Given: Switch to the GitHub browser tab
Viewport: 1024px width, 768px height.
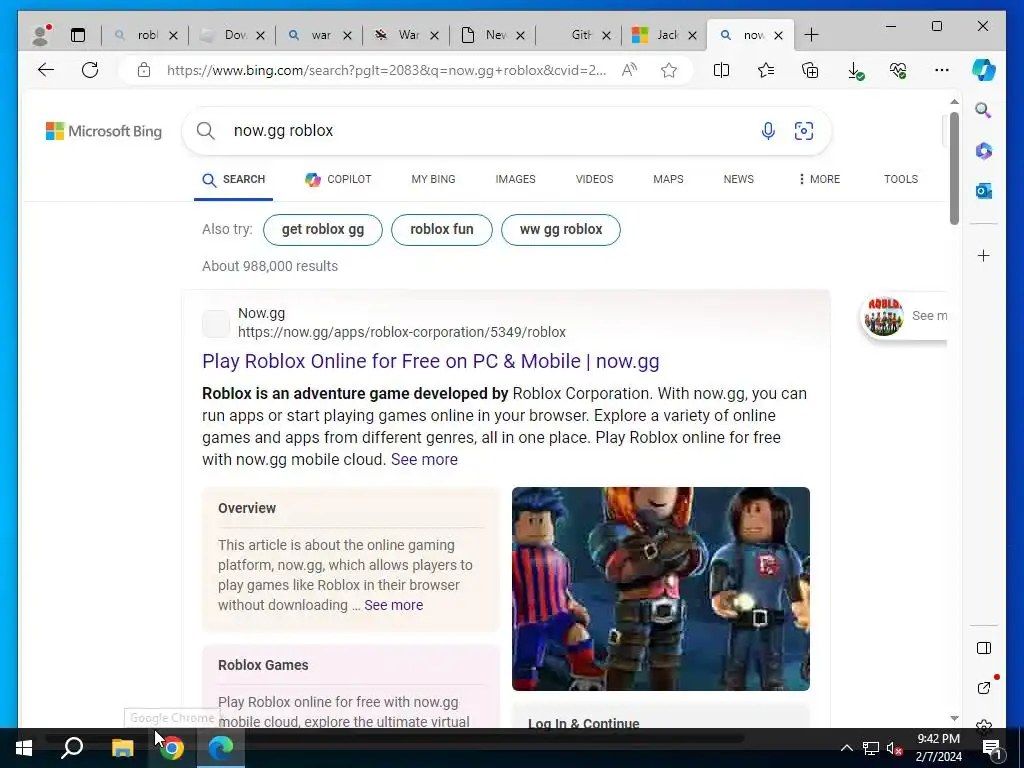Looking at the screenshot, I should [x=570, y=35].
